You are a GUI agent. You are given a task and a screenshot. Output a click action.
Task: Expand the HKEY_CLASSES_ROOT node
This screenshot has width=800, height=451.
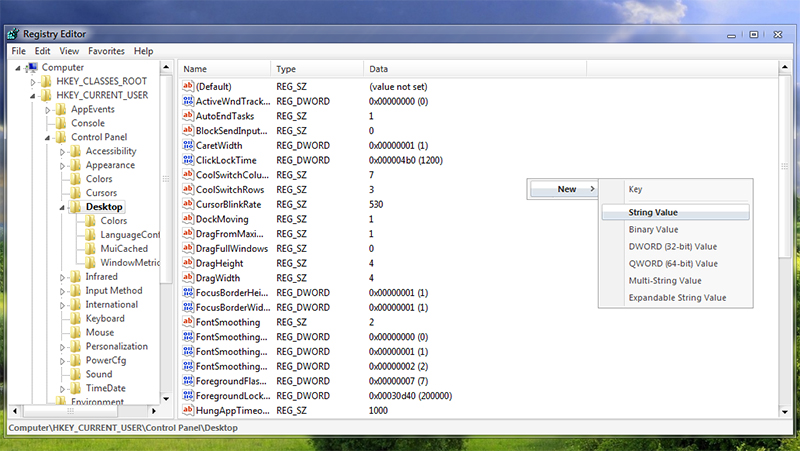[x=33, y=82]
